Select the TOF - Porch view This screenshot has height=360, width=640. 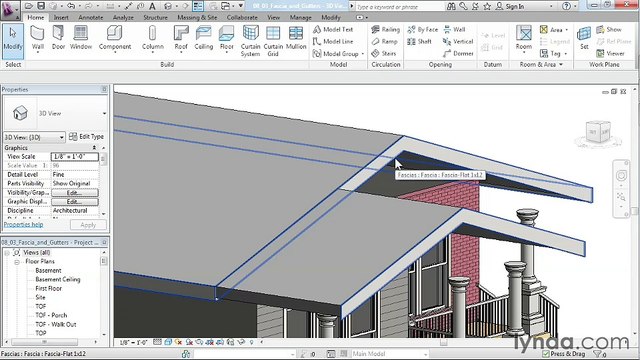pyautogui.click(x=51, y=316)
